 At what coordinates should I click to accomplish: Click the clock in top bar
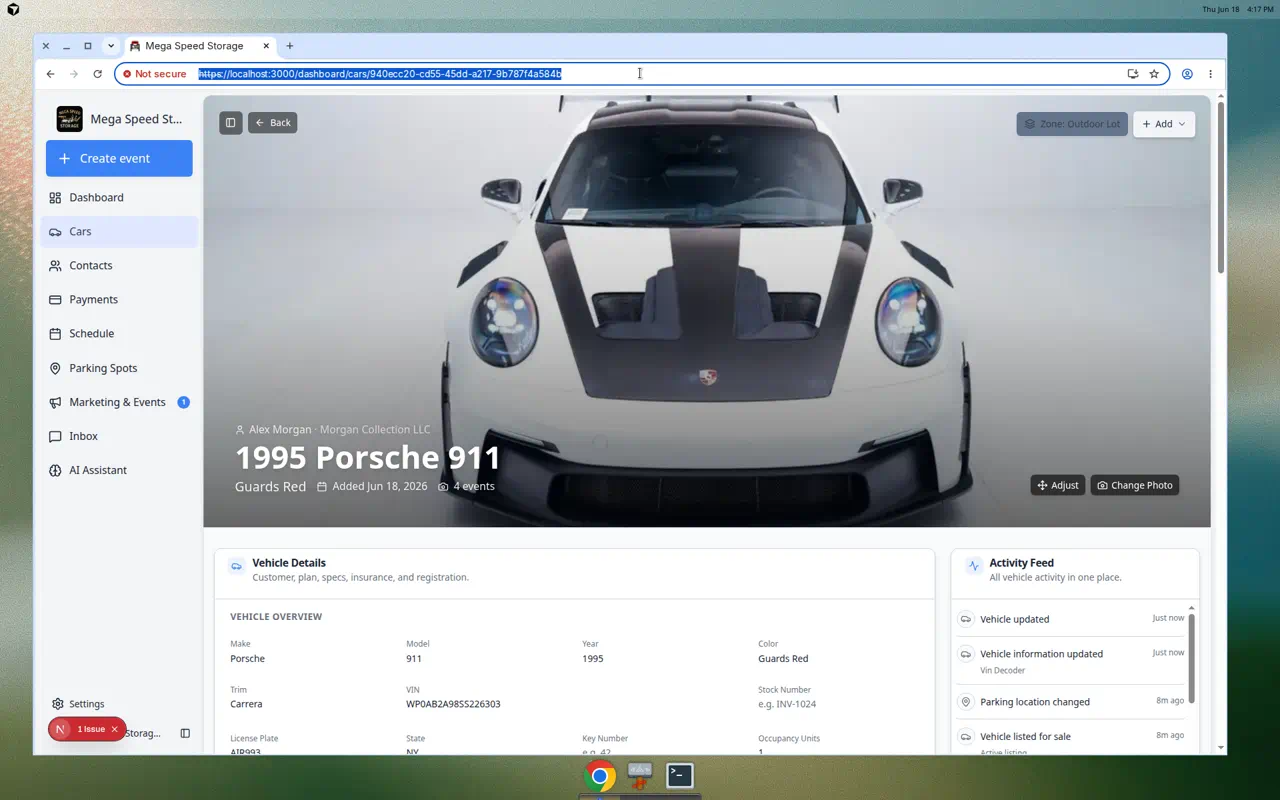click(1260, 9)
